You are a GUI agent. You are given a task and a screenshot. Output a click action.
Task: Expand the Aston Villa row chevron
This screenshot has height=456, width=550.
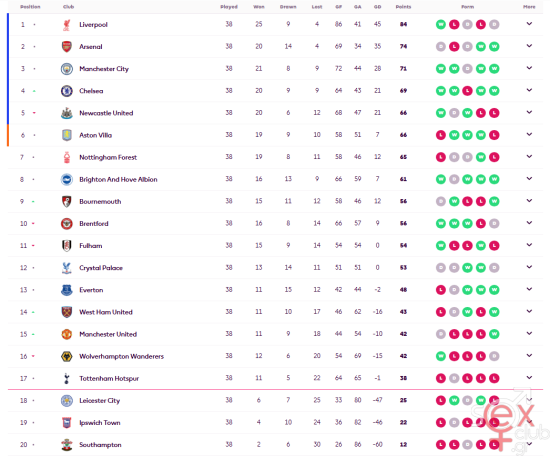click(x=529, y=134)
